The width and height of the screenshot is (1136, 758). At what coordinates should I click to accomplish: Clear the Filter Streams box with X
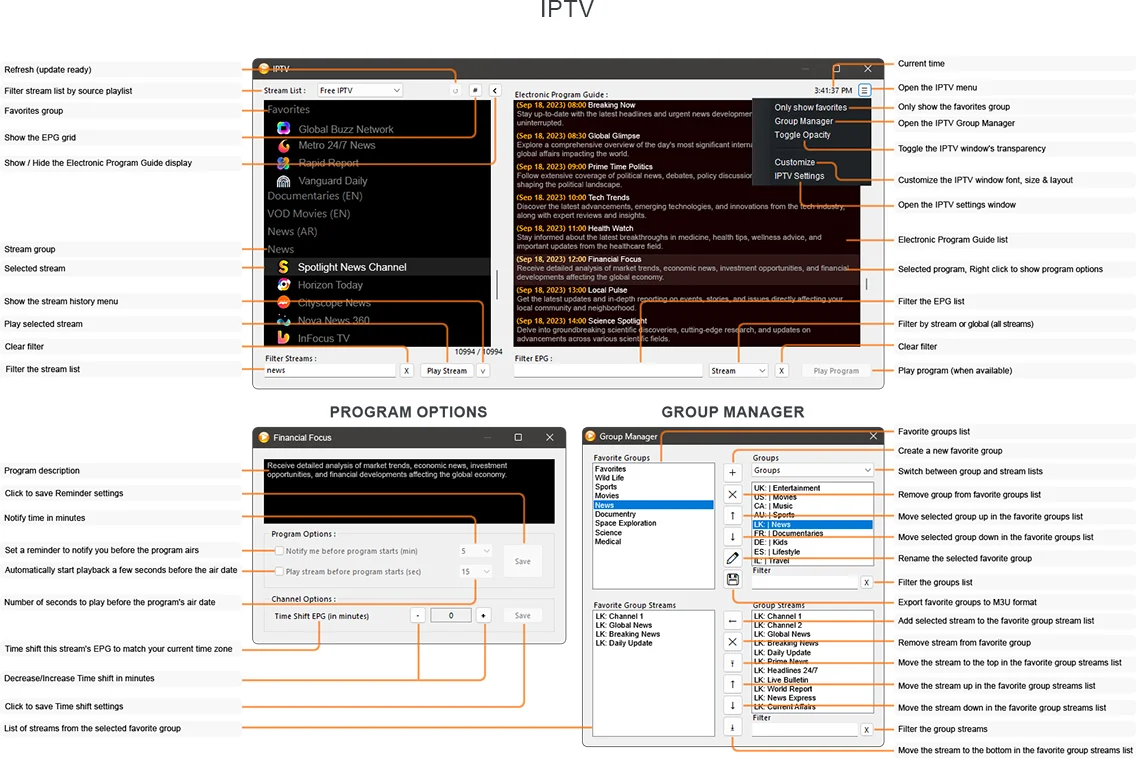click(x=406, y=370)
